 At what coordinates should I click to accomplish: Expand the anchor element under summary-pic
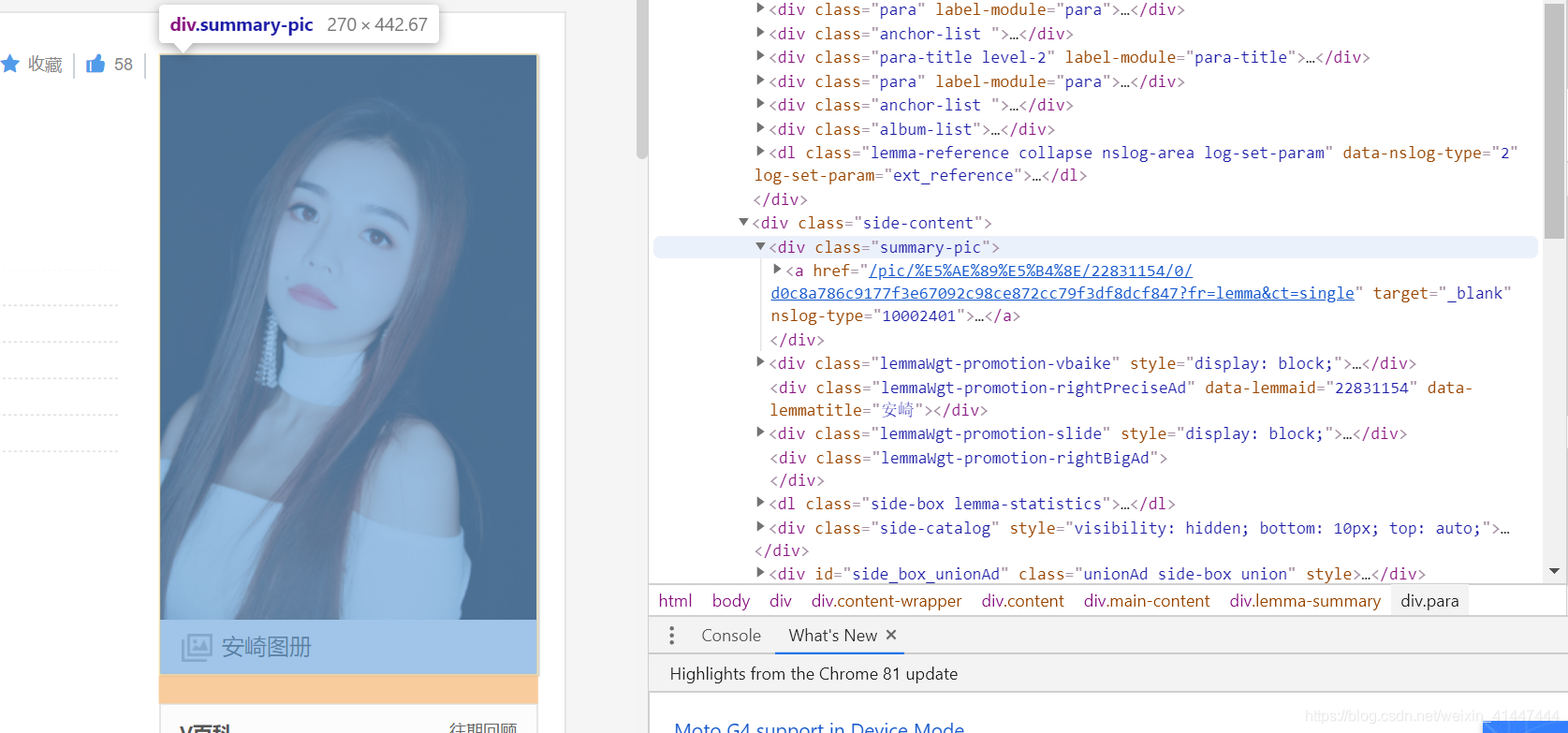[x=777, y=271]
